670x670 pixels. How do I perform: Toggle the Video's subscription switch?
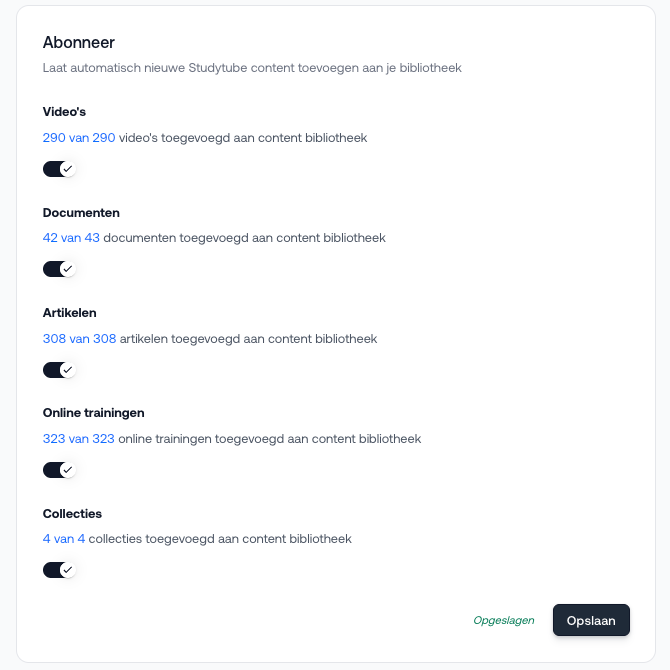(59, 169)
